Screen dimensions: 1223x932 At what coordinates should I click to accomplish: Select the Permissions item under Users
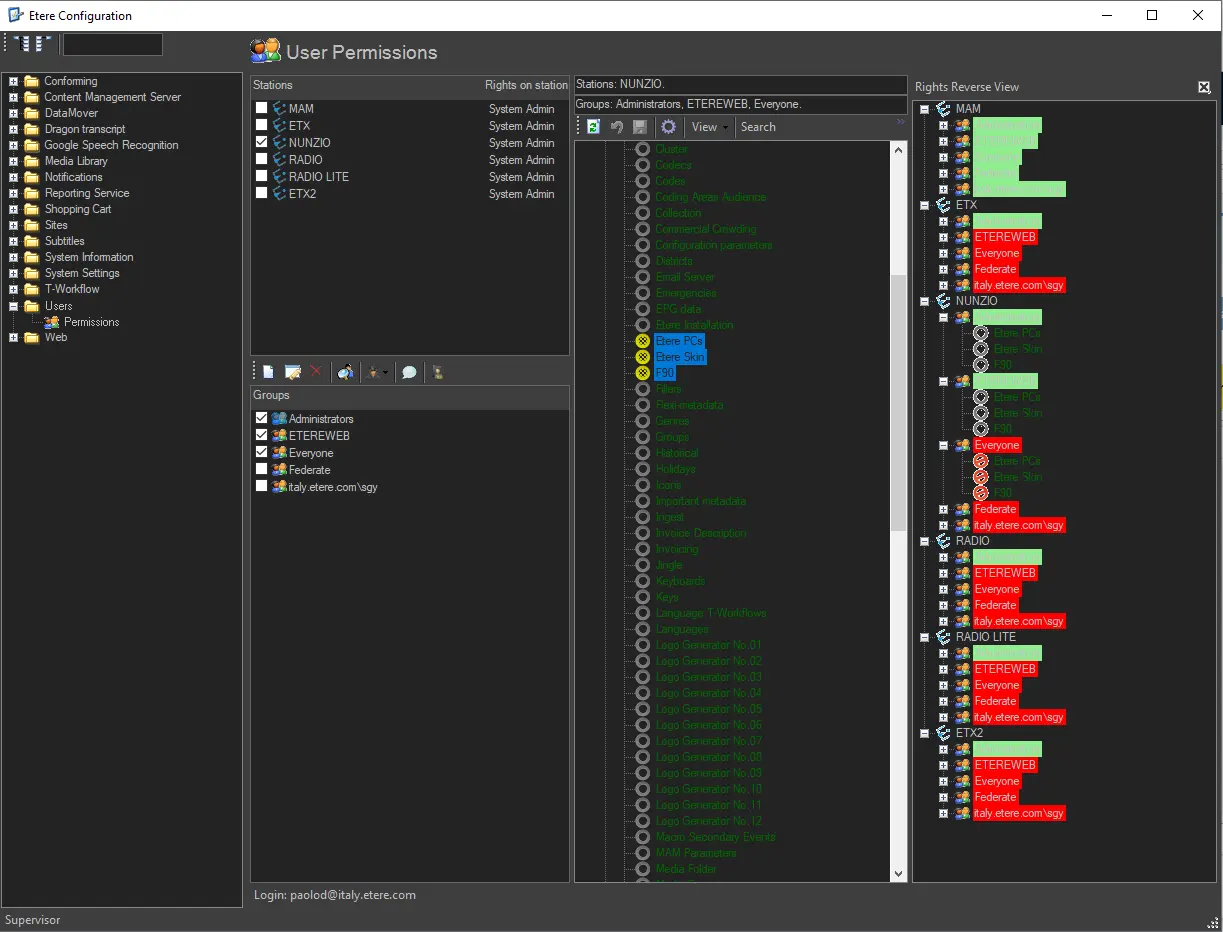point(91,322)
